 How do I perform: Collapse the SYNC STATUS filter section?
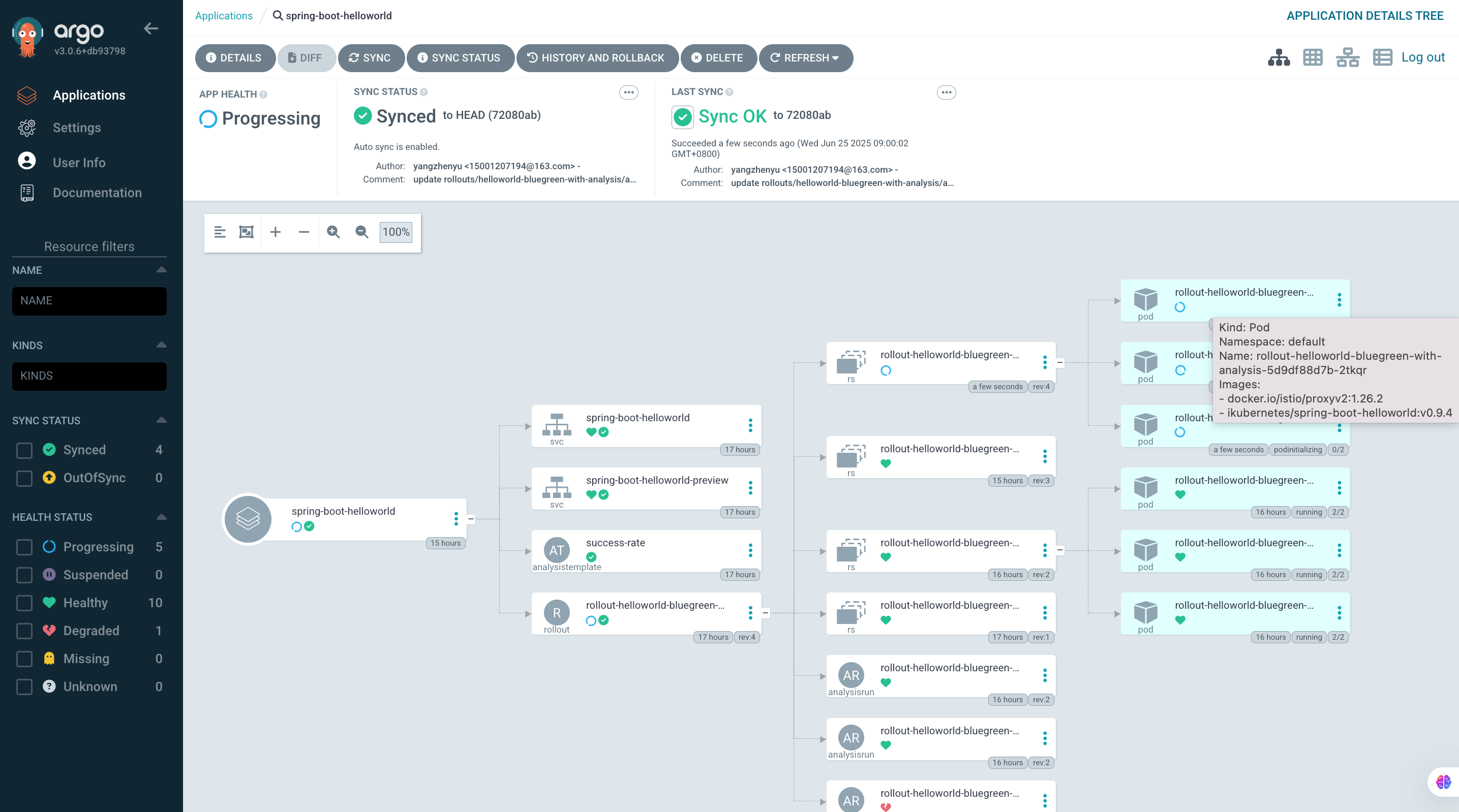tap(162, 420)
